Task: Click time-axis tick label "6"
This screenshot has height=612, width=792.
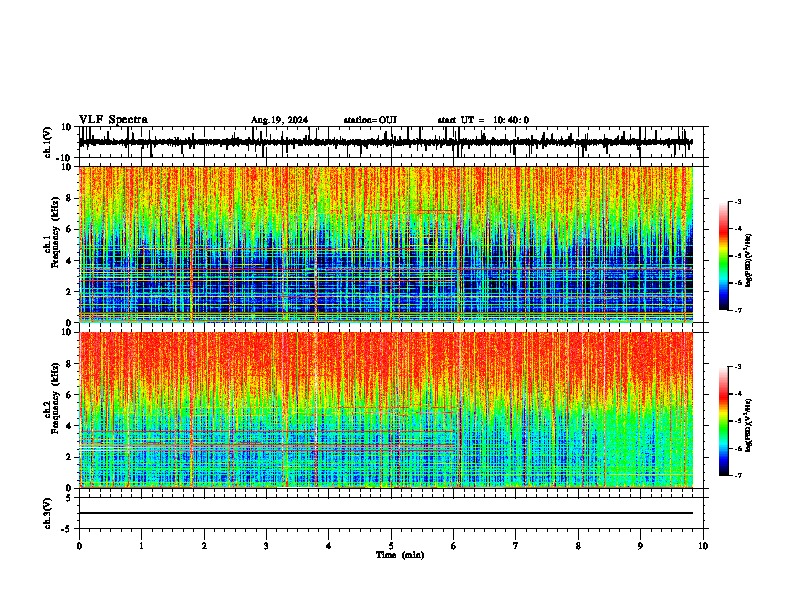Action: point(454,546)
